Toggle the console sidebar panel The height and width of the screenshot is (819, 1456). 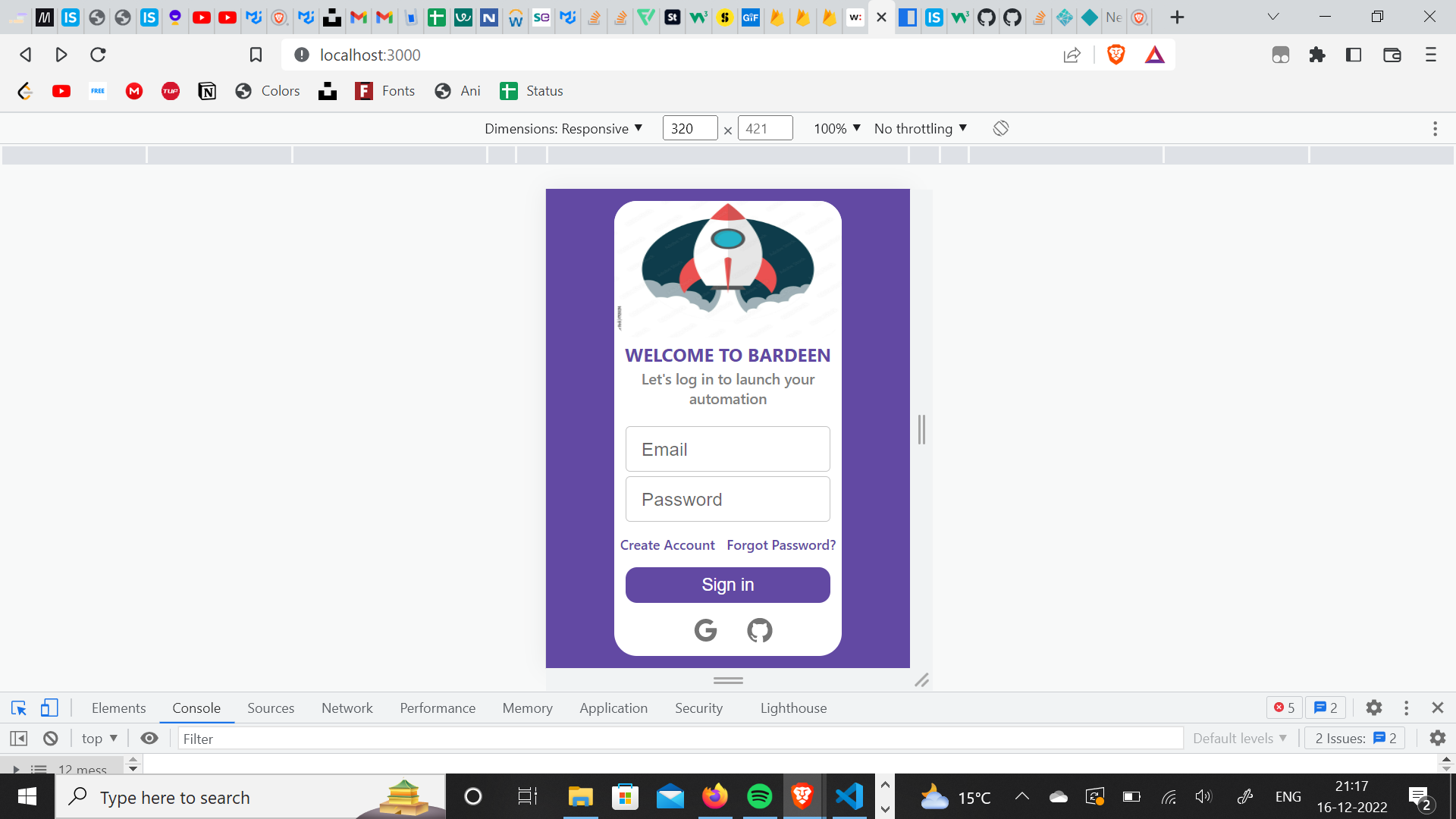(19, 738)
